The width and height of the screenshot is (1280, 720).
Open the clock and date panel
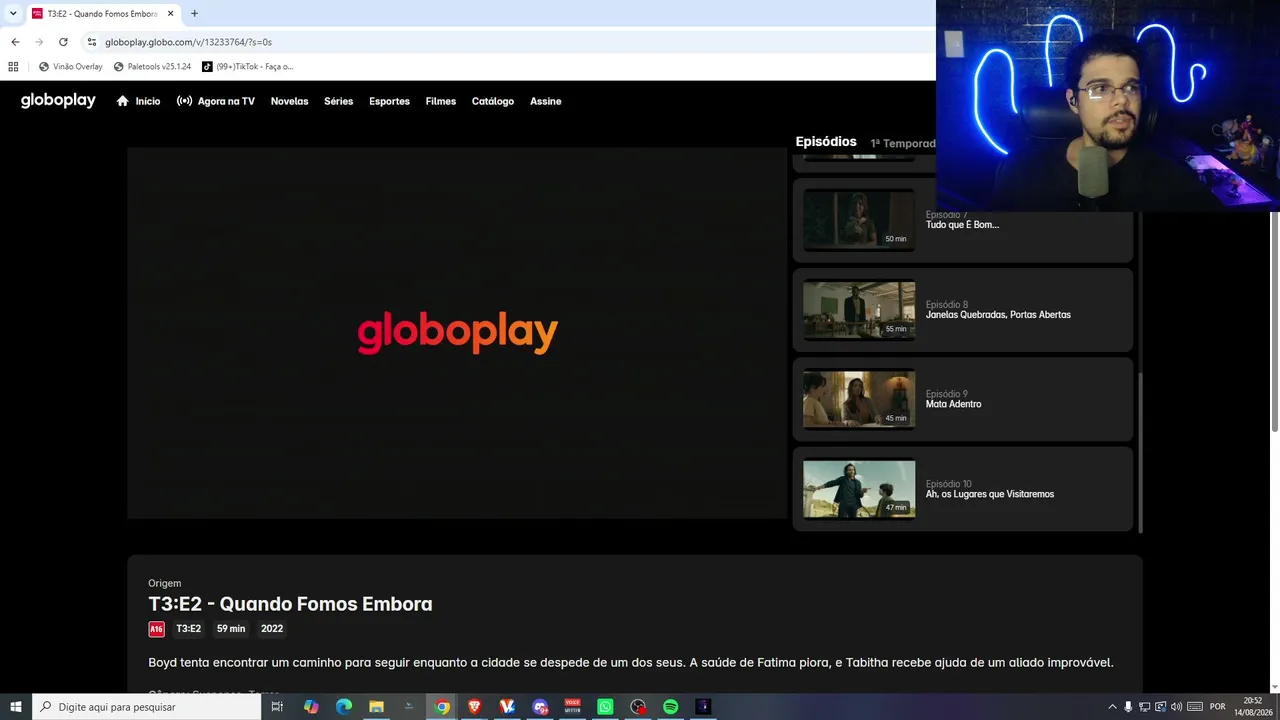(x=1253, y=707)
